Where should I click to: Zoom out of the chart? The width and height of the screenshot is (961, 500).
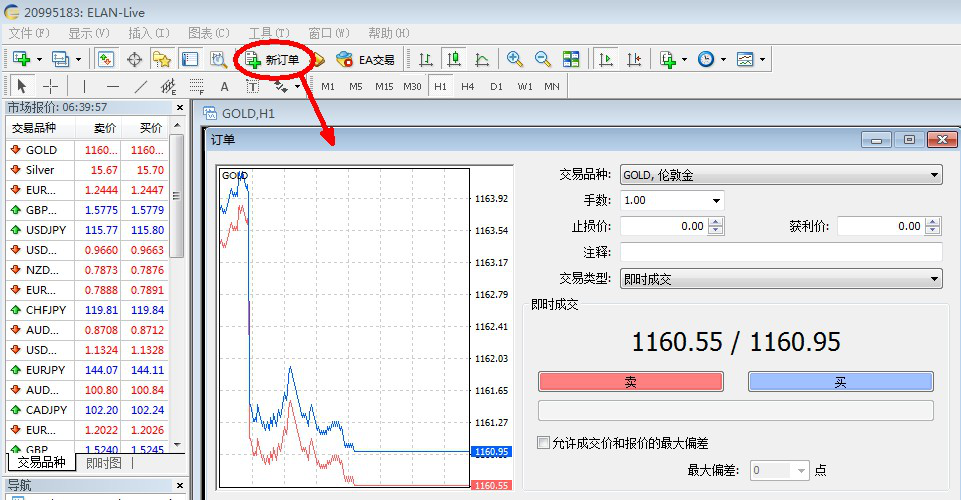pyautogui.click(x=542, y=59)
